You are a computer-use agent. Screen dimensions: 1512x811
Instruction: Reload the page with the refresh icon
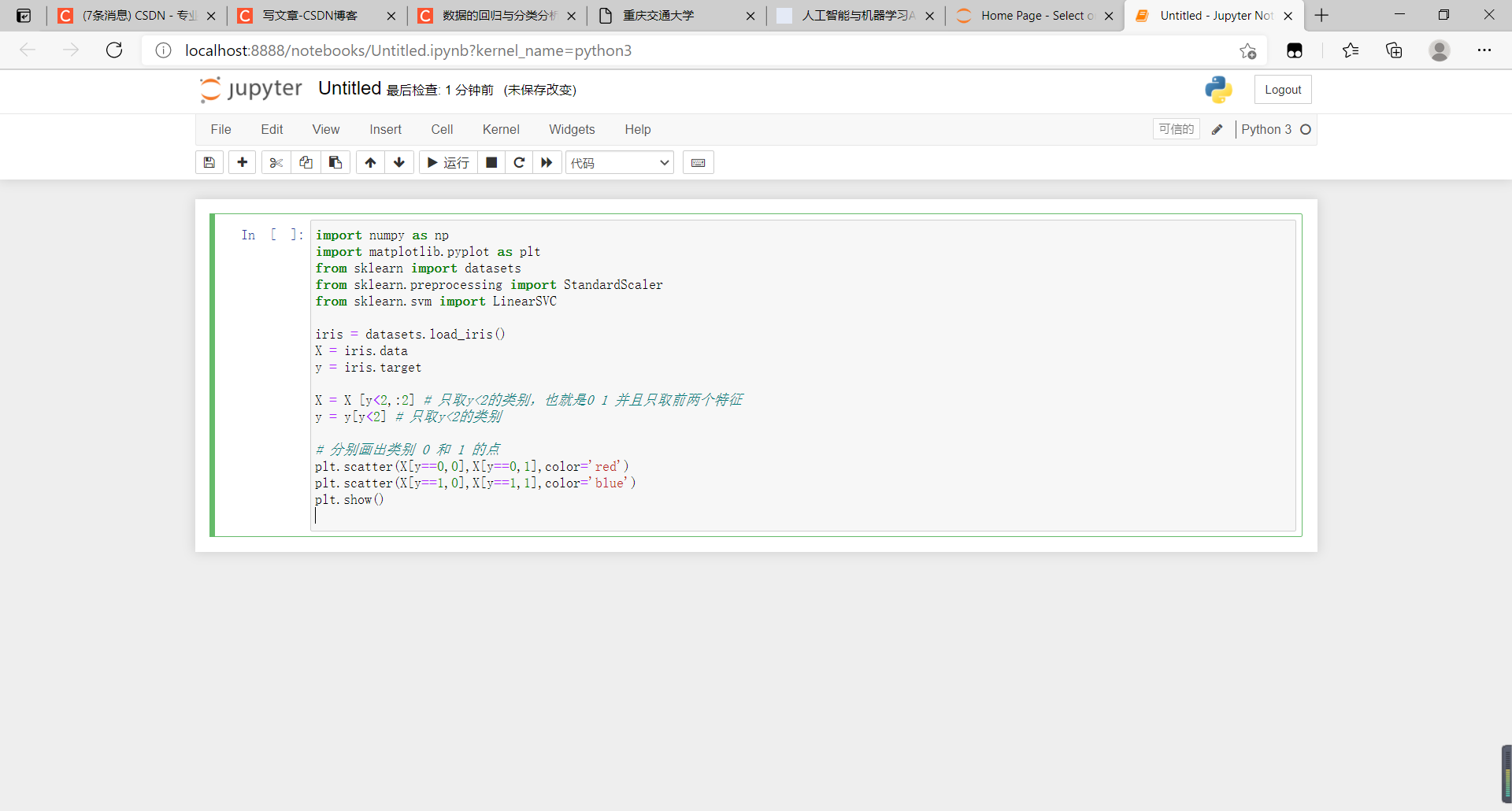tap(114, 50)
